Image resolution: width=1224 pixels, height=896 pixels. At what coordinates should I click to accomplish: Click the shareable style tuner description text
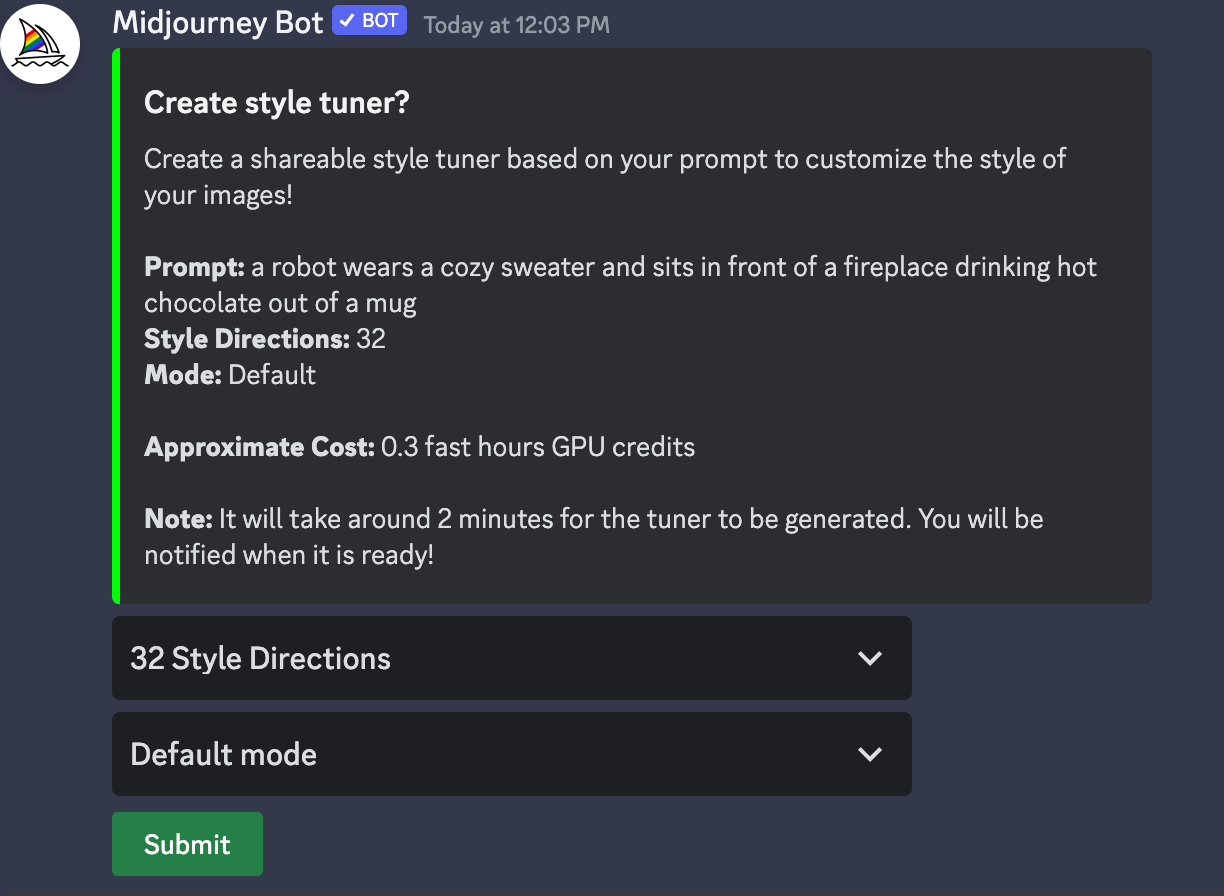point(605,176)
